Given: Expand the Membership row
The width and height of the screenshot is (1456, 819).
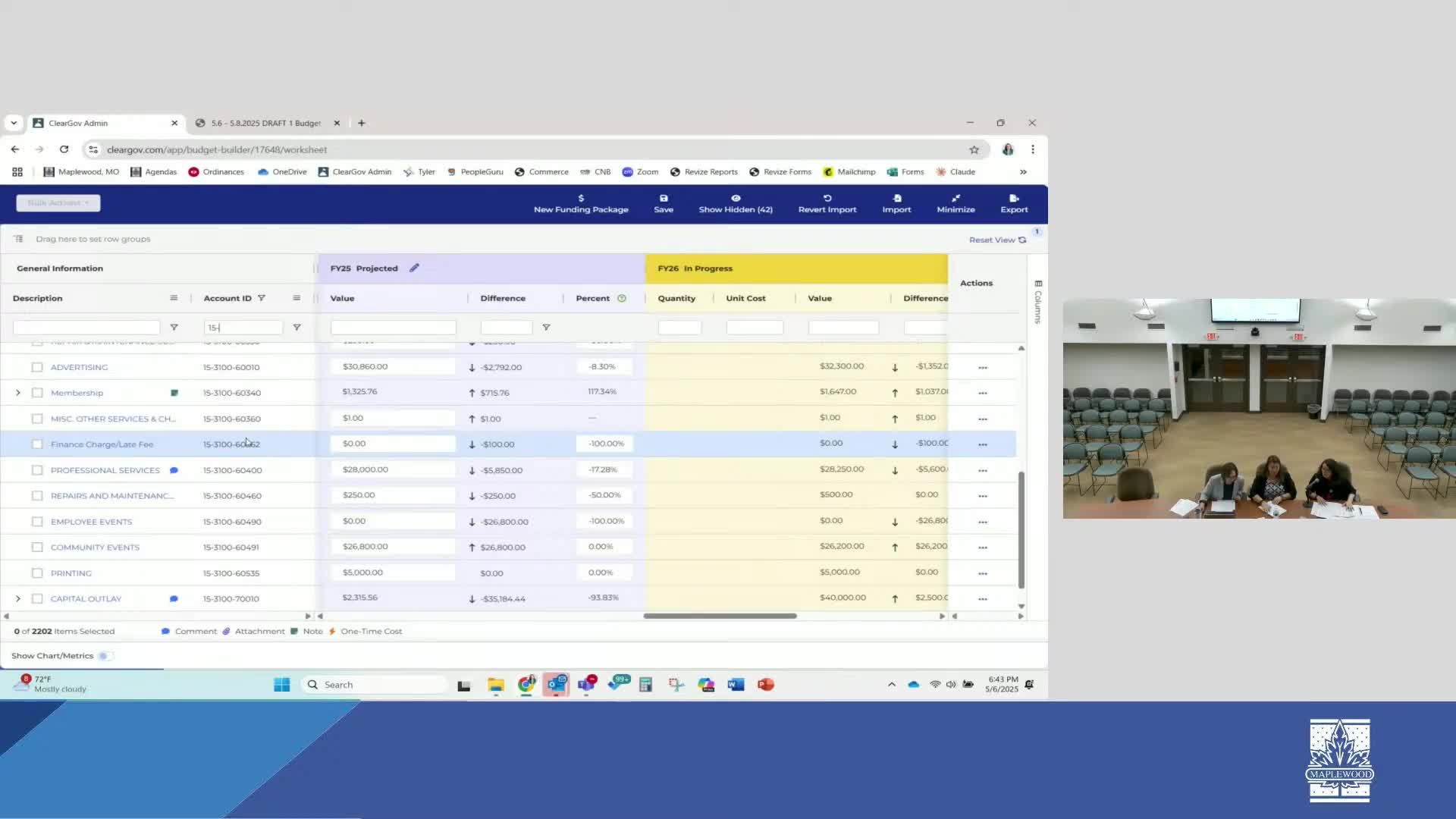Looking at the screenshot, I should [18, 393].
